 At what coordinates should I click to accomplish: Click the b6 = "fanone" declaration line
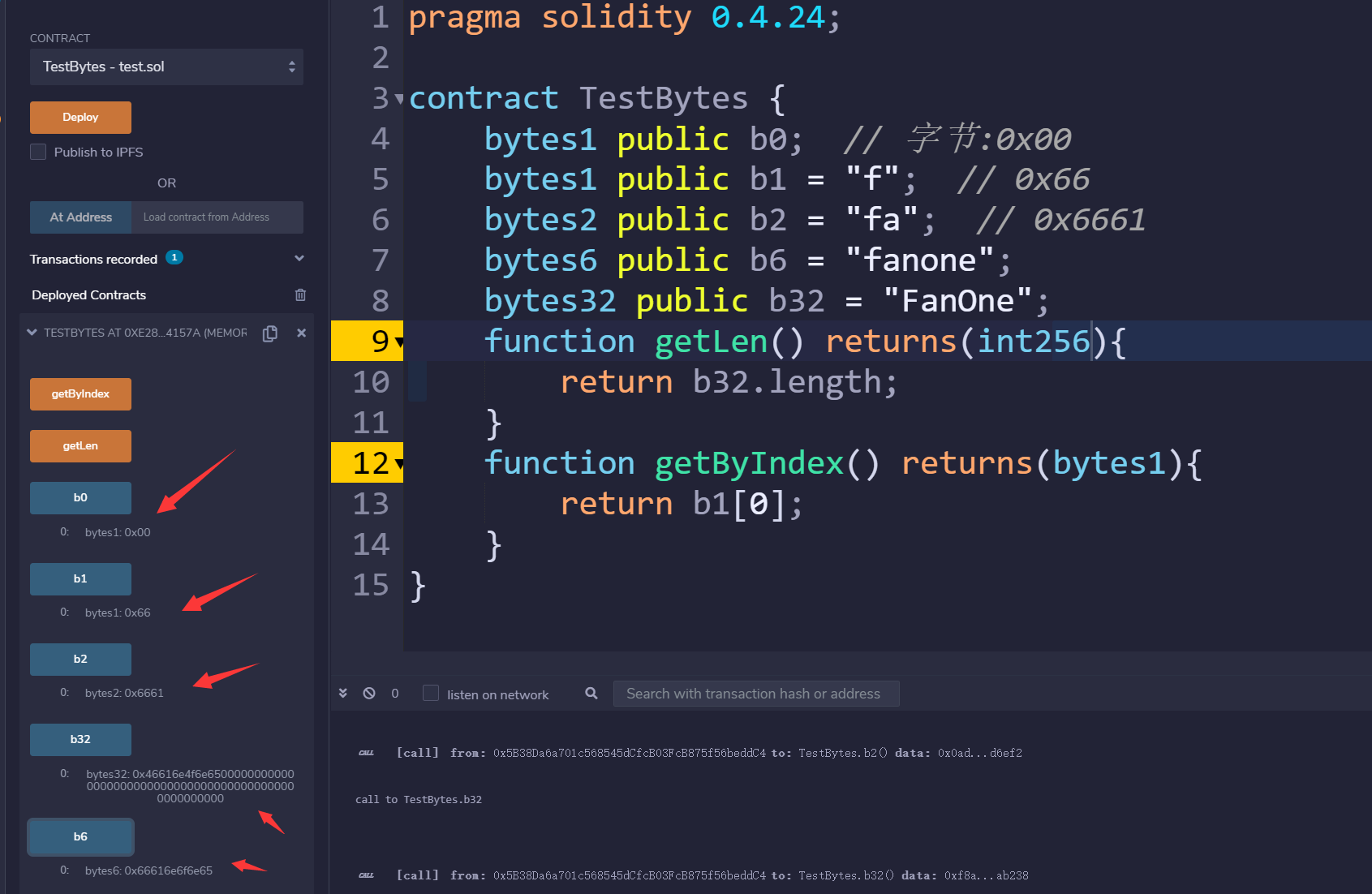point(747,260)
